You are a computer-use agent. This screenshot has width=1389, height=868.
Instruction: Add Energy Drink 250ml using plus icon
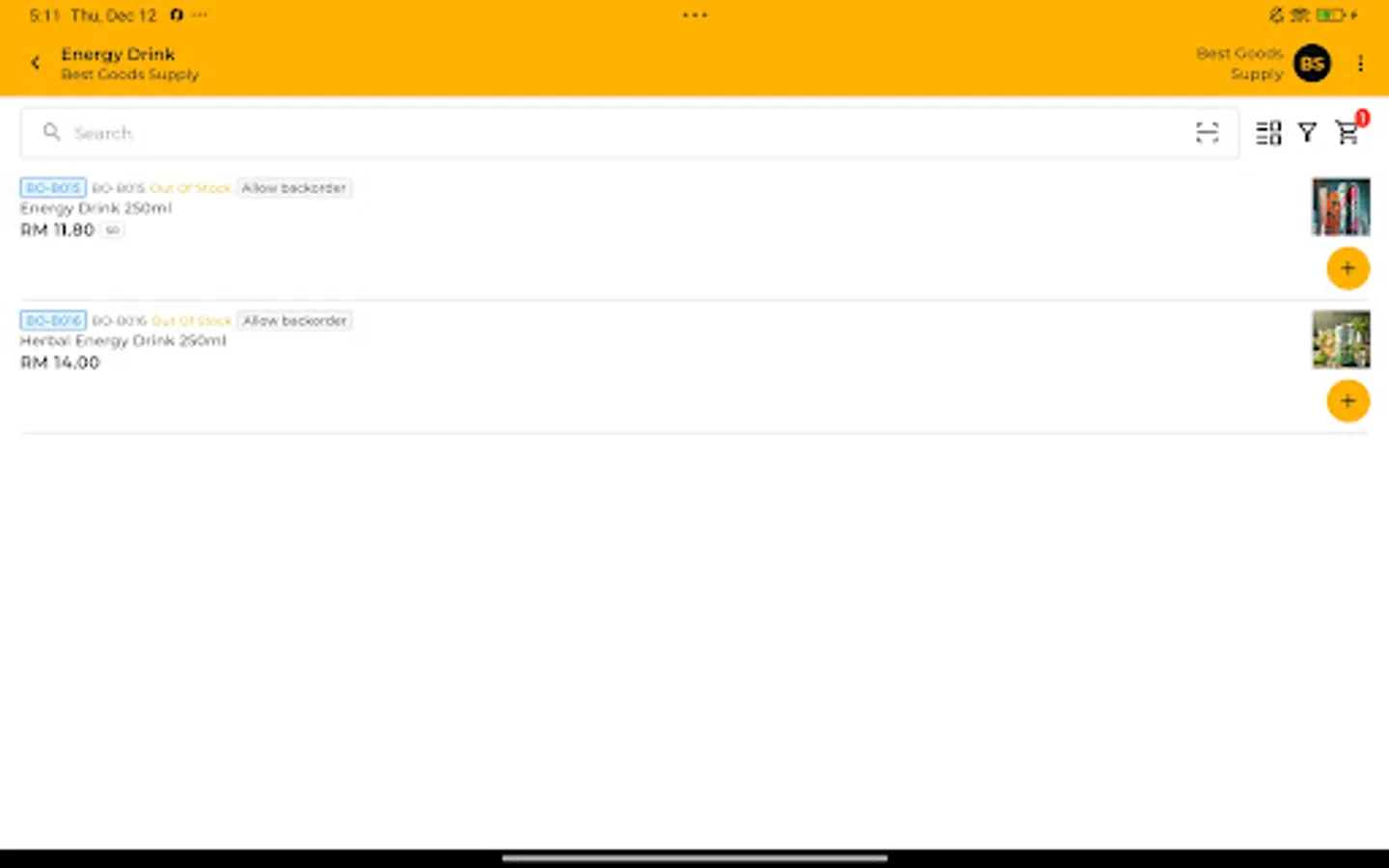pos(1348,268)
